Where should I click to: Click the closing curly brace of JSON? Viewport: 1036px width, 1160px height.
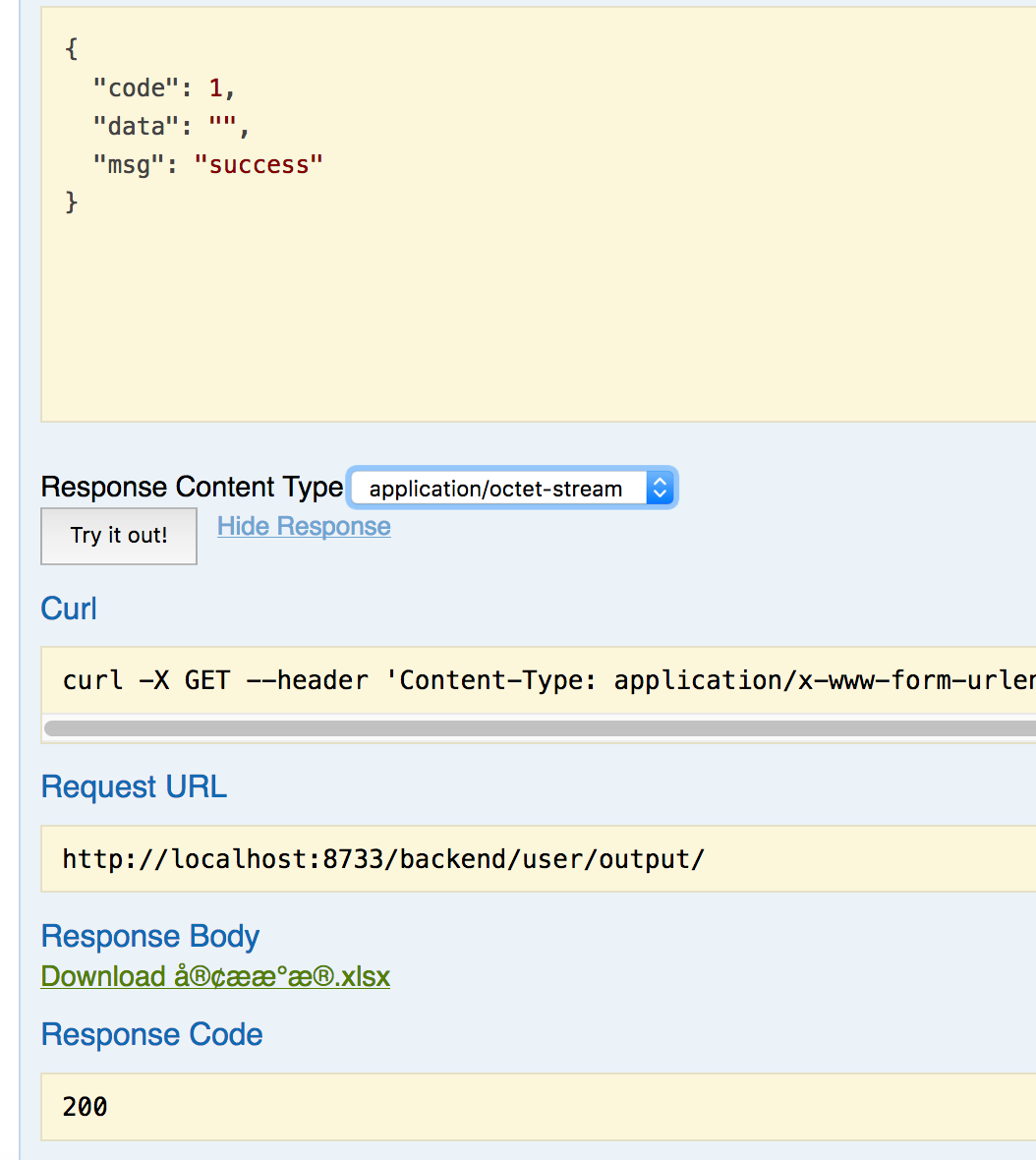(71, 203)
